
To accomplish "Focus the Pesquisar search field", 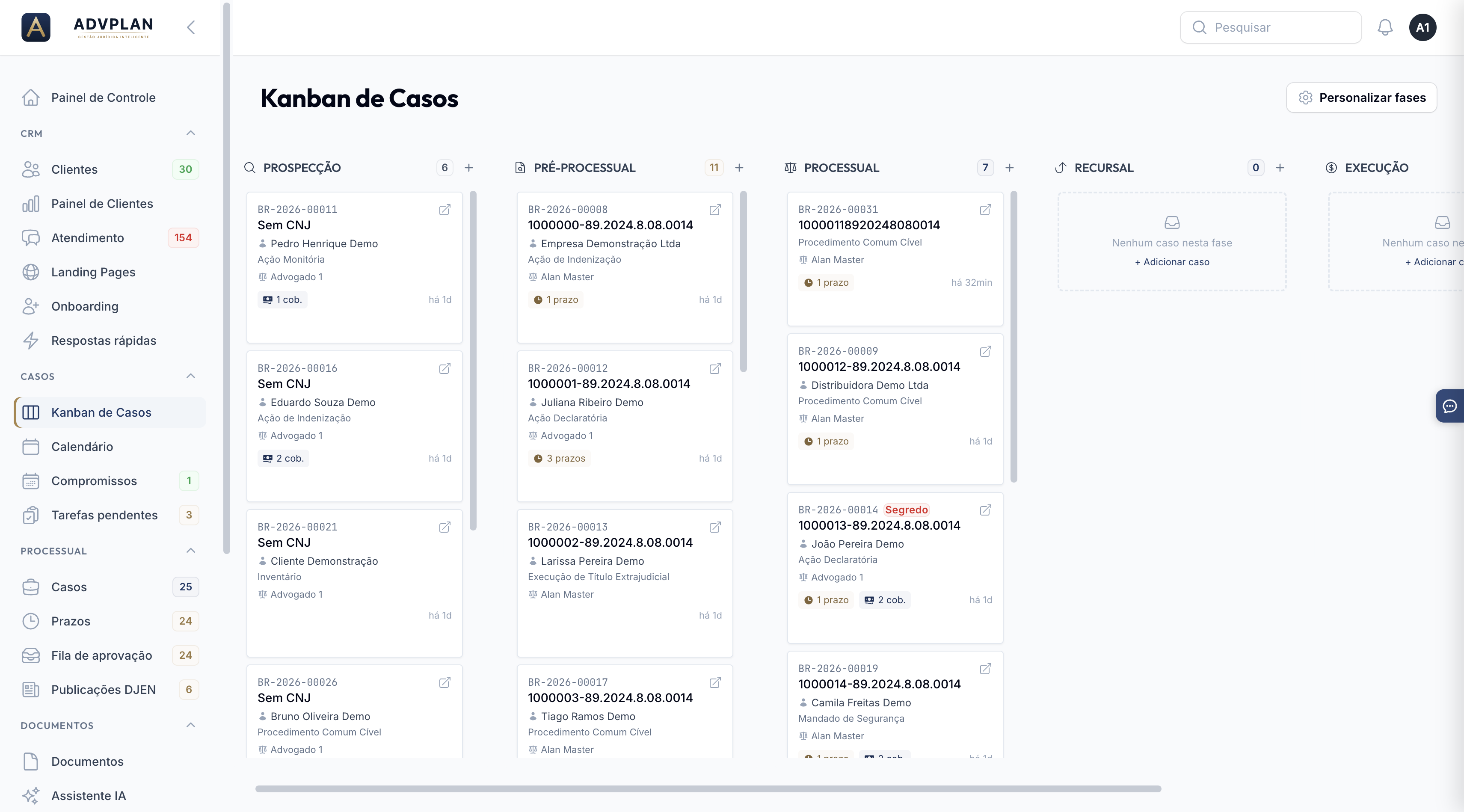I will [x=1271, y=27].
